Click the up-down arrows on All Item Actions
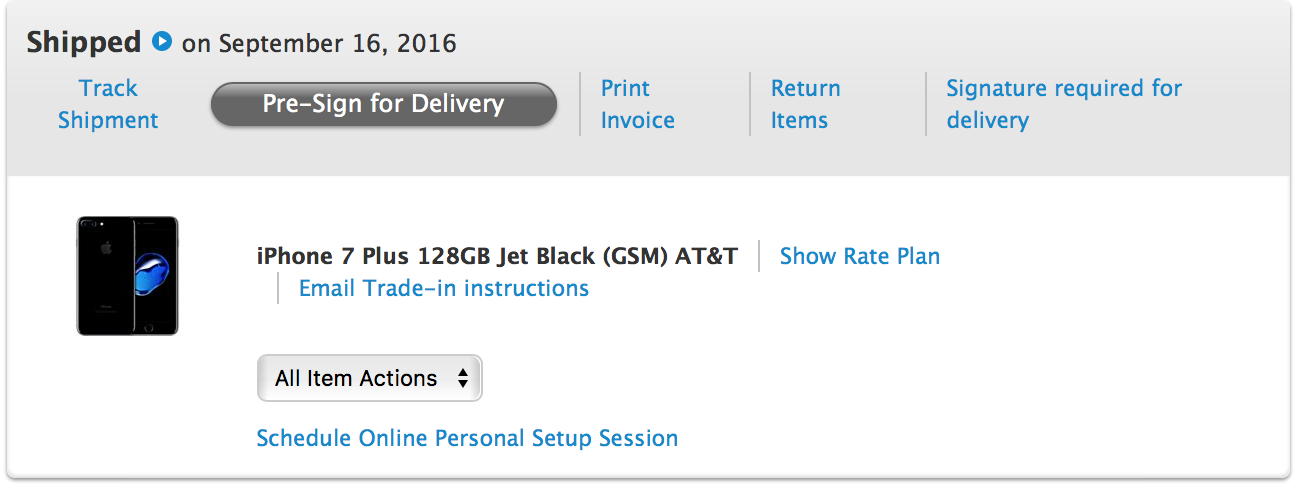 (462, 378)
